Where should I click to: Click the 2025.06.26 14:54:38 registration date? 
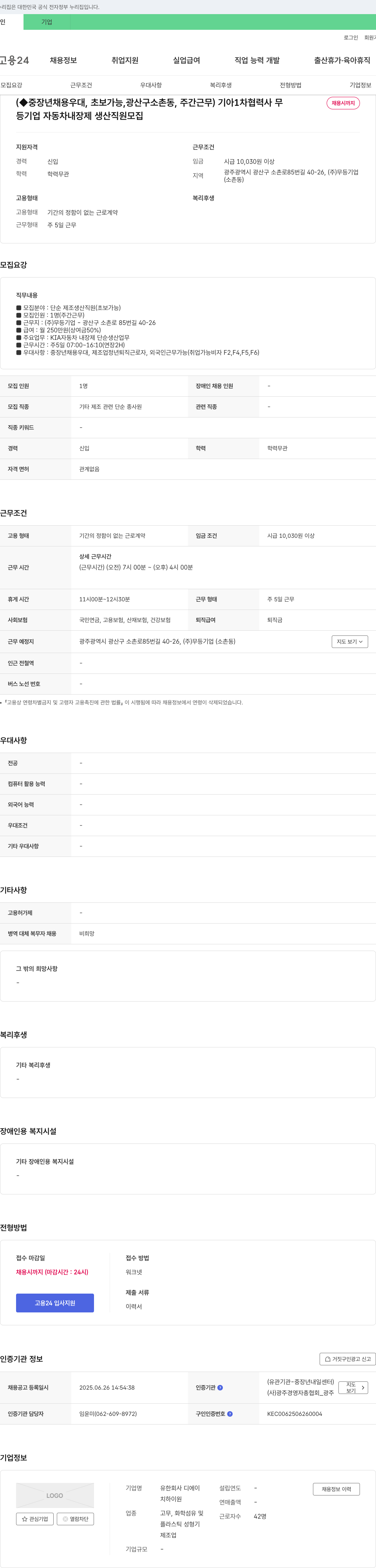click(x=107, y=1388)
